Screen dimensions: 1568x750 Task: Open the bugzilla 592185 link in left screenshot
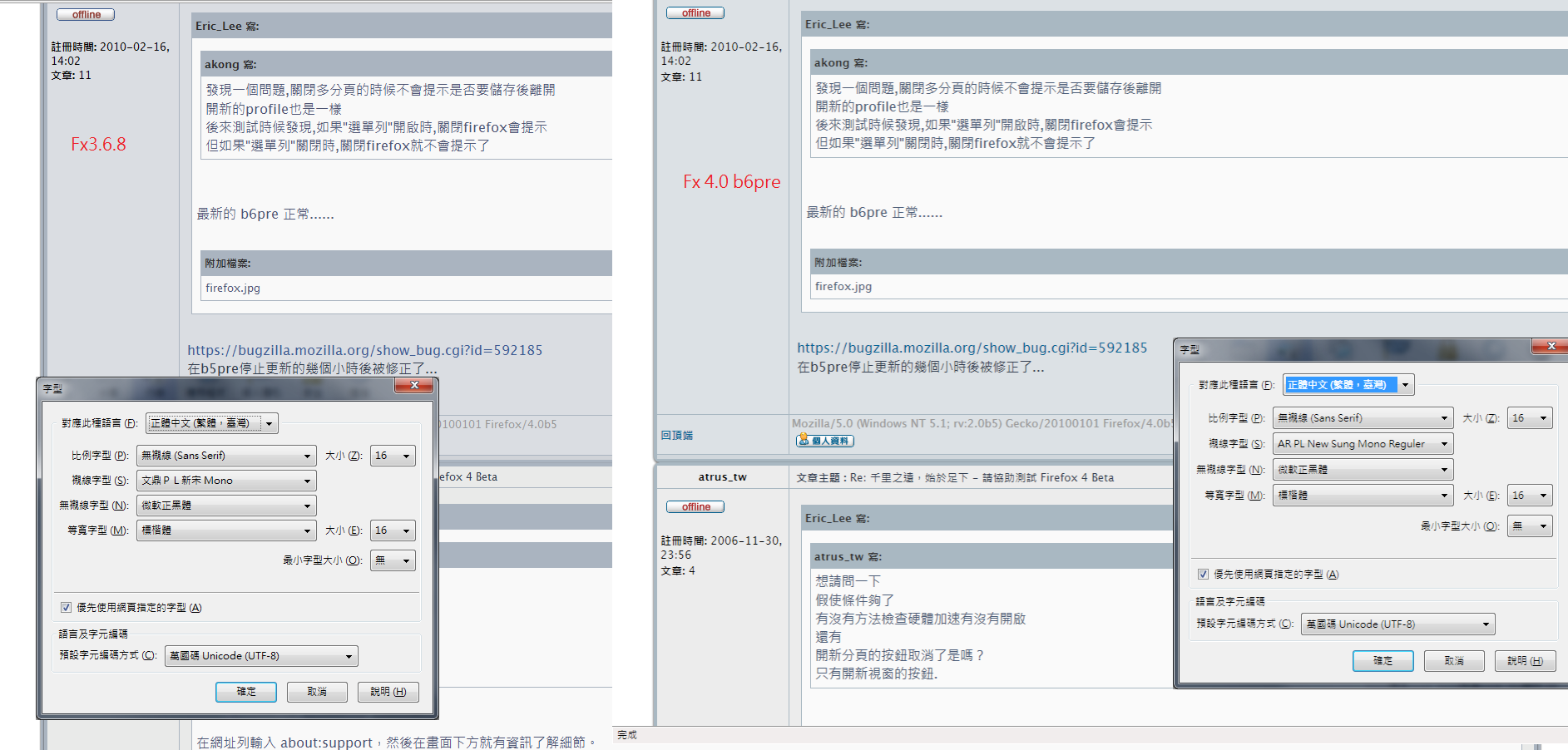tap(365, 351)
